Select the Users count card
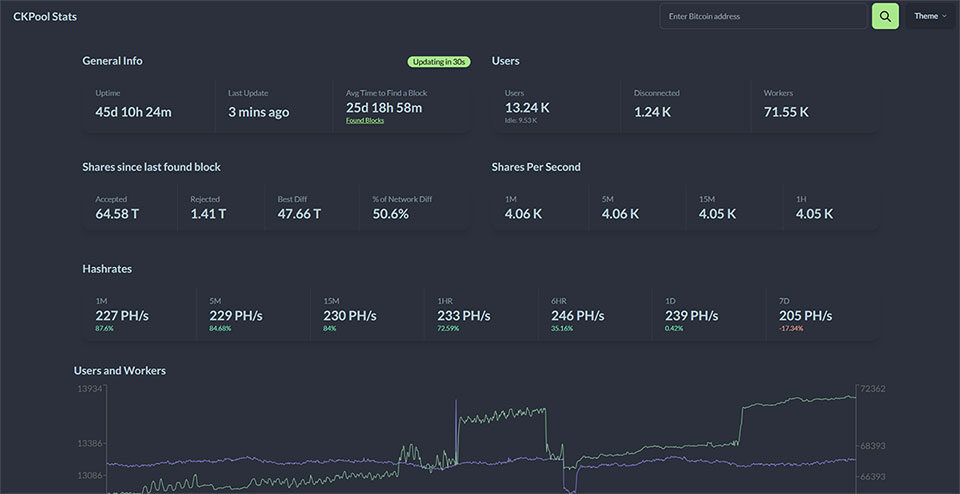 pos(556,104)
